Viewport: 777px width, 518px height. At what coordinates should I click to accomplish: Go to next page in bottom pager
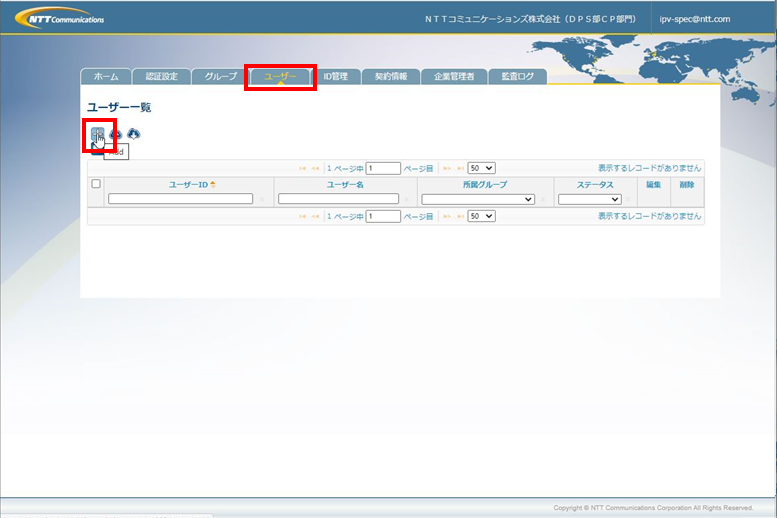447,217
